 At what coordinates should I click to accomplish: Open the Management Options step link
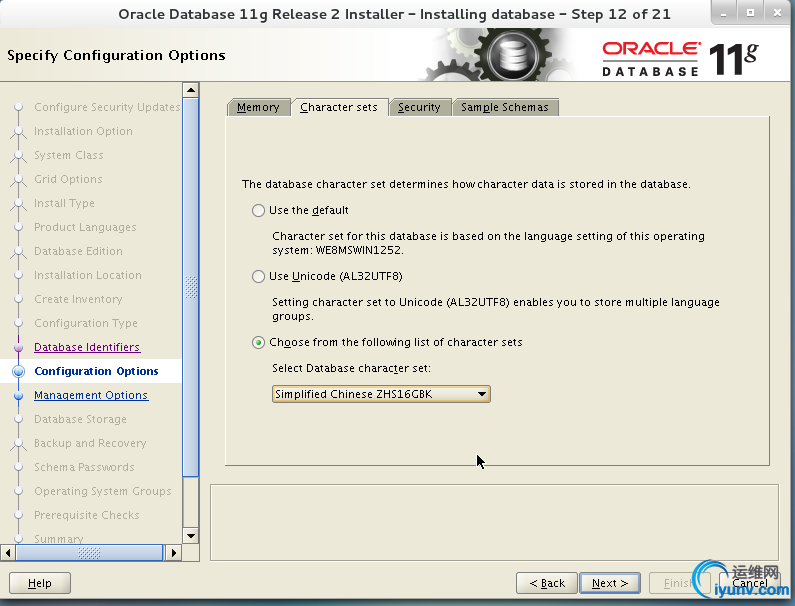click(x=91, y=396)
